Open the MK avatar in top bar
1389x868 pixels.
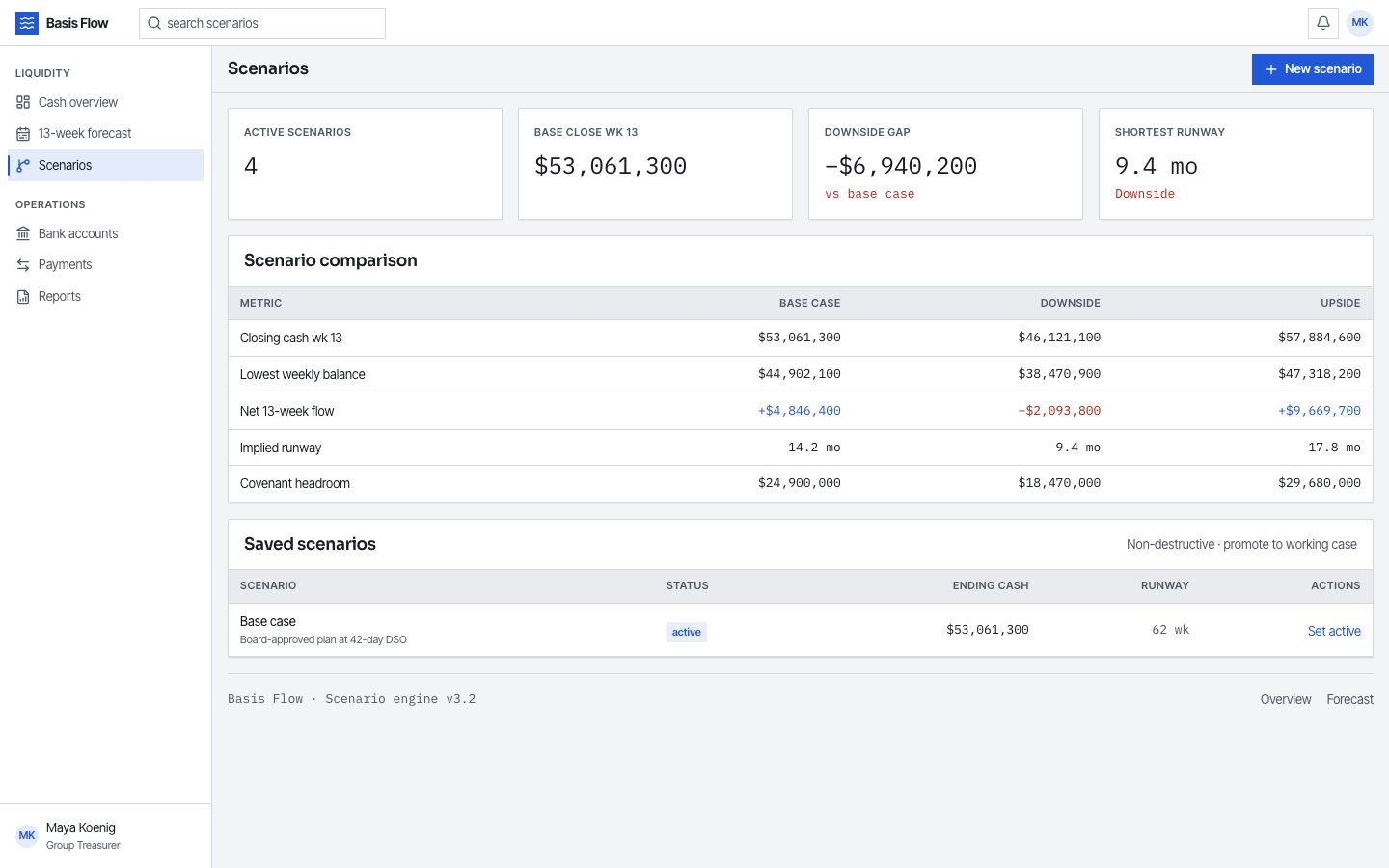point(1360,23)
